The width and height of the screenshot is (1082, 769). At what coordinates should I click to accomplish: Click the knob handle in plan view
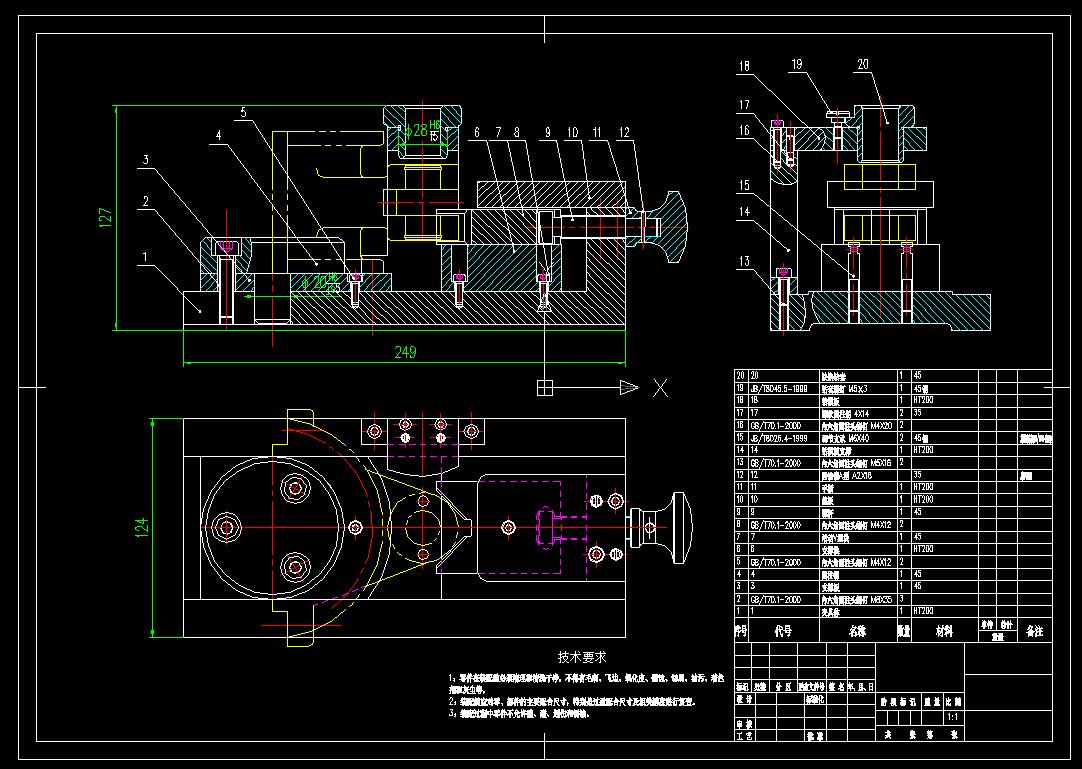[x=662, y=527]
